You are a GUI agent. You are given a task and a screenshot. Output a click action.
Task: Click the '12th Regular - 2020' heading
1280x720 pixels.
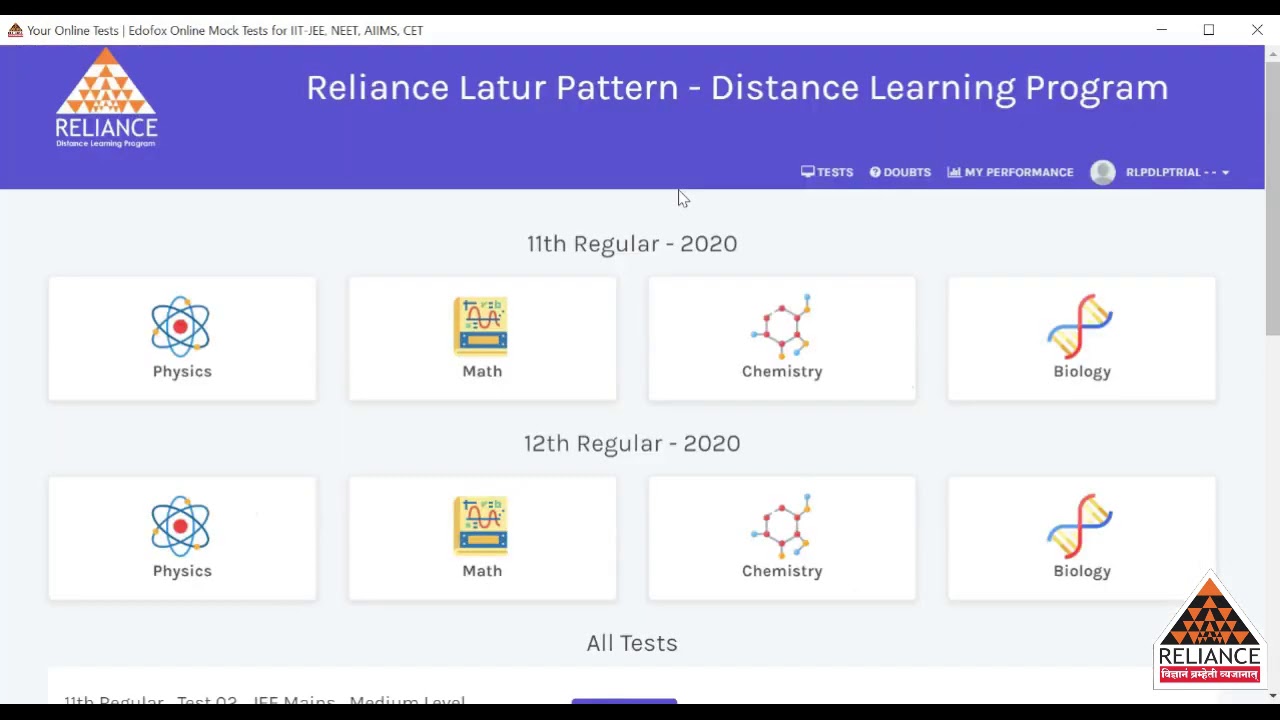point(632,444)
